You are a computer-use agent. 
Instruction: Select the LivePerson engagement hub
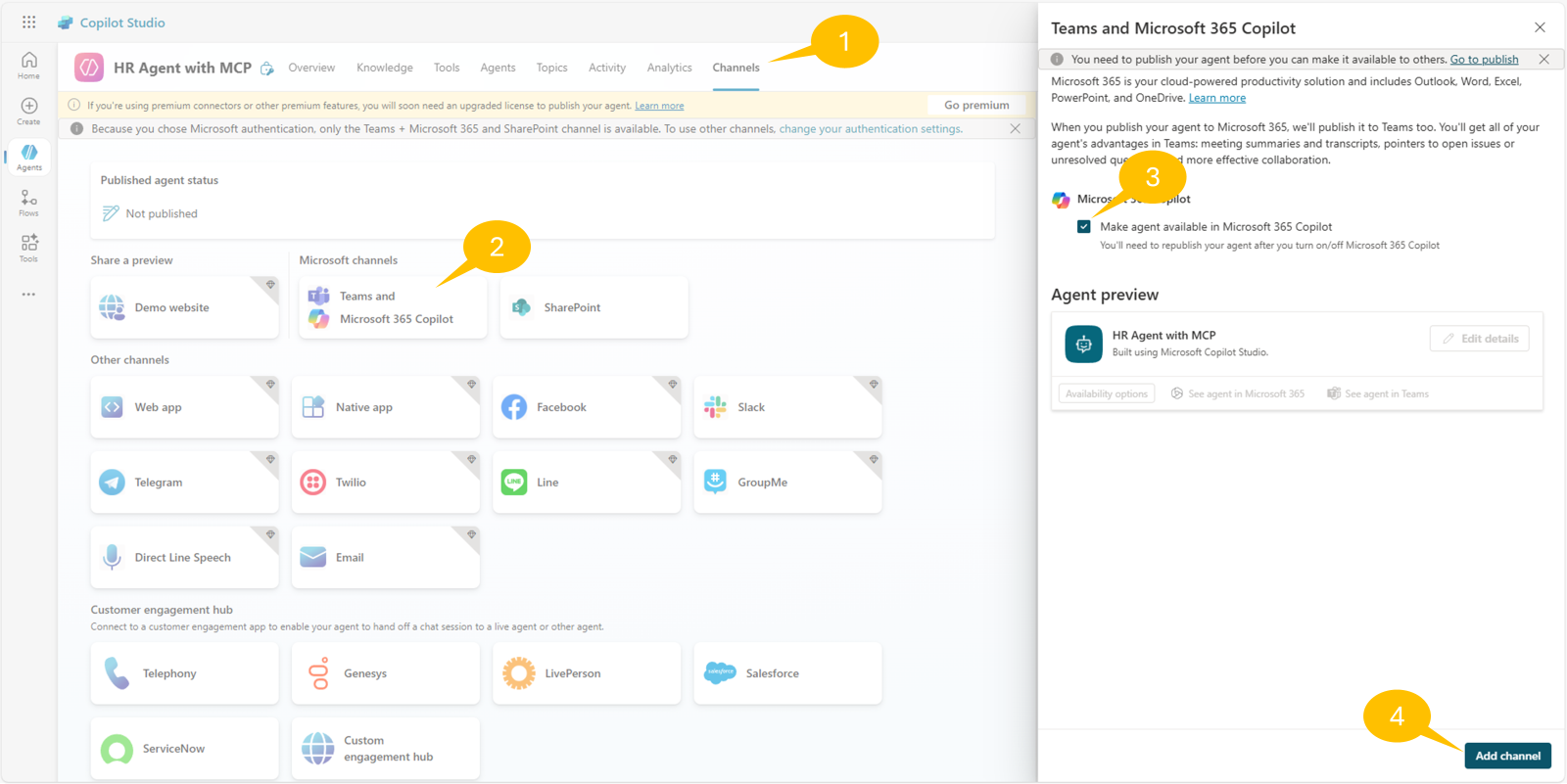[587, 673]
